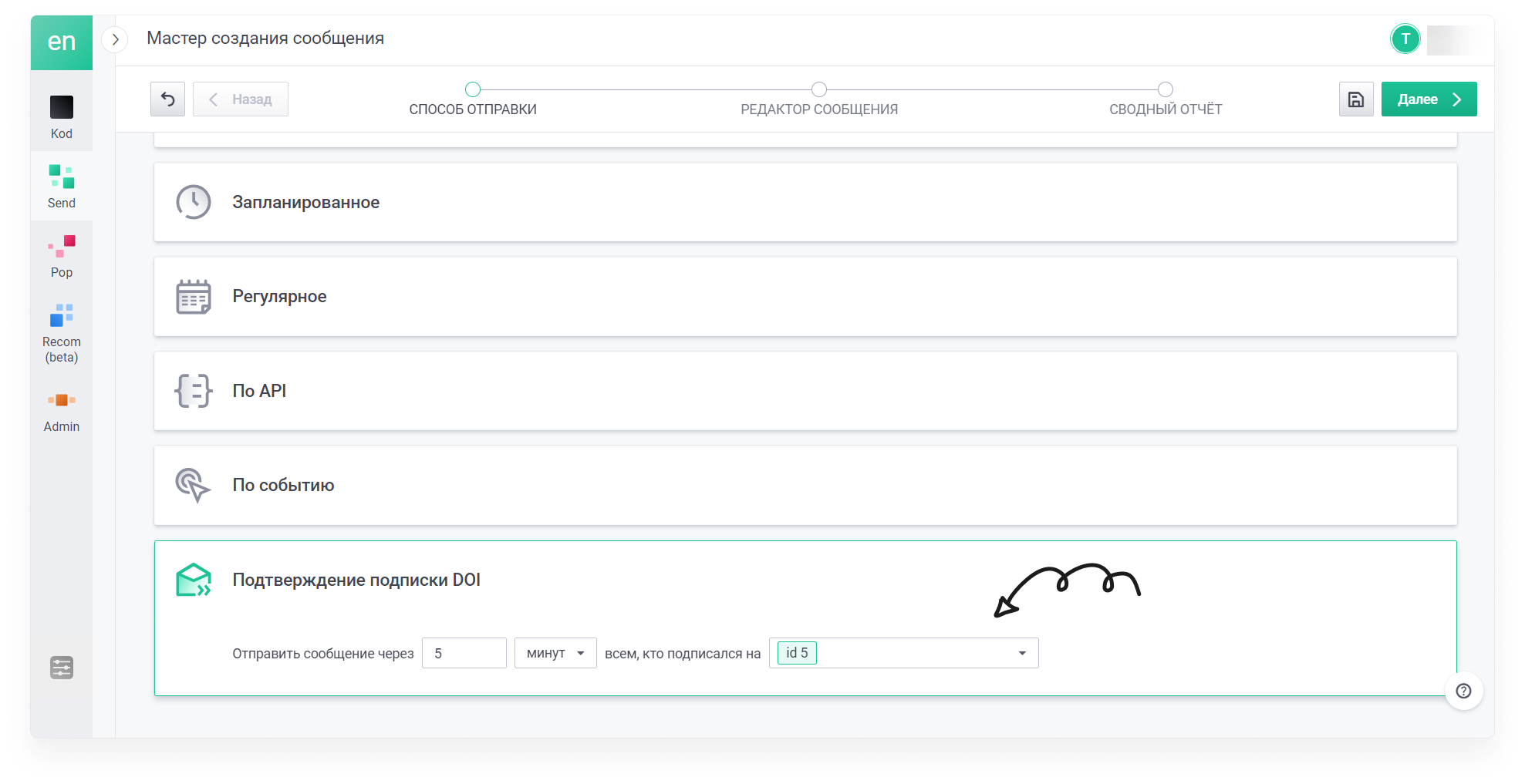The image size is (1525, 784).
Task: Open the user avatar T menu
Action: [x=1405, y=39]
